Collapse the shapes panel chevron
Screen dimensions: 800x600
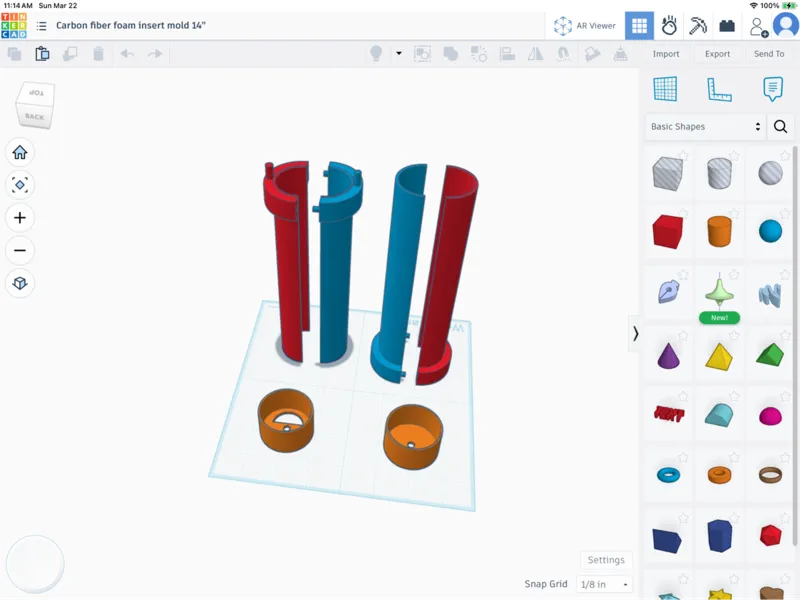pos(635,334)
